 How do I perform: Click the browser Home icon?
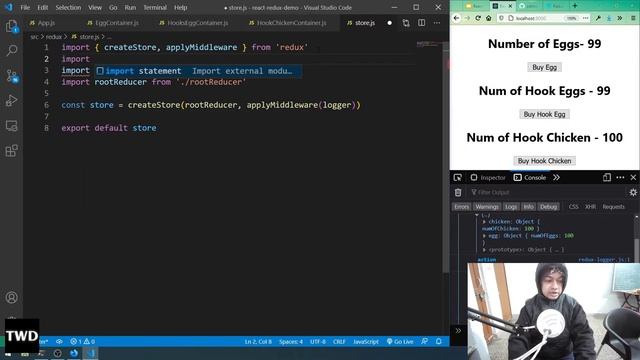pos(488,18)
